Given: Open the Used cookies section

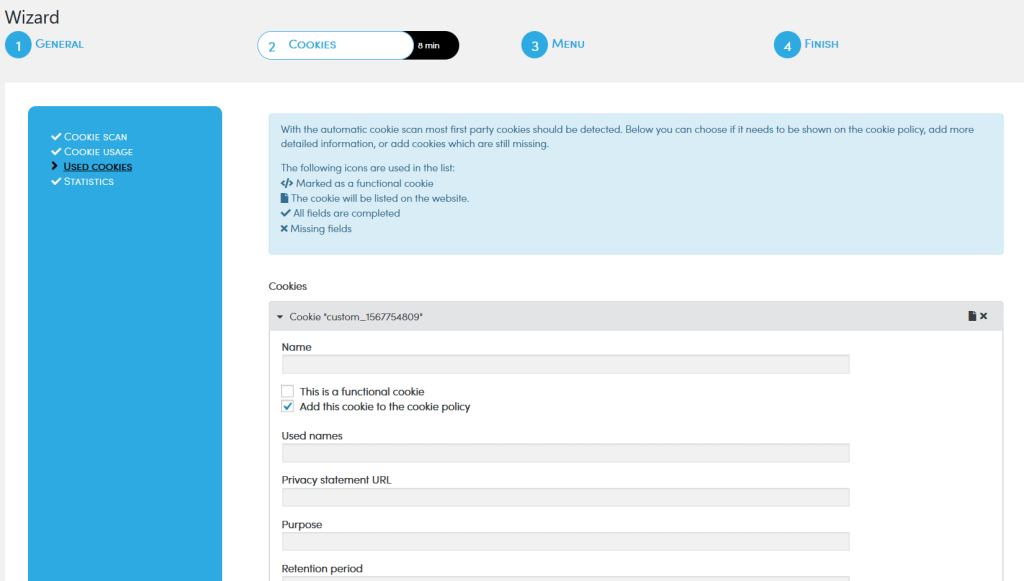Looking at the screenshot, I should pos(97,166).
